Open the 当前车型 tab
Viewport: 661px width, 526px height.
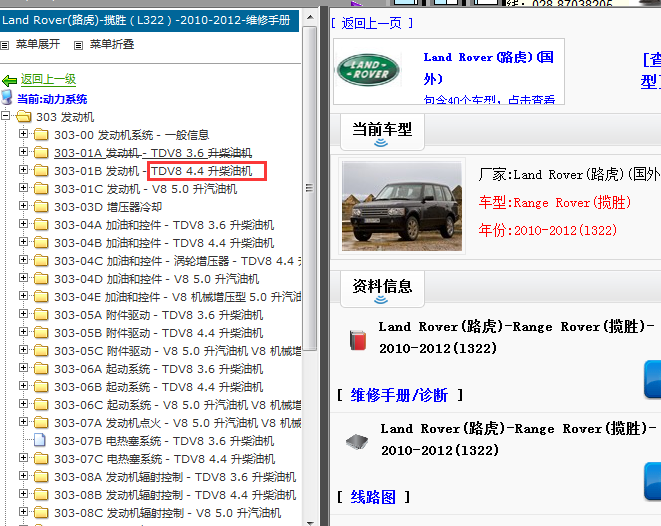(x=382, y=132)
